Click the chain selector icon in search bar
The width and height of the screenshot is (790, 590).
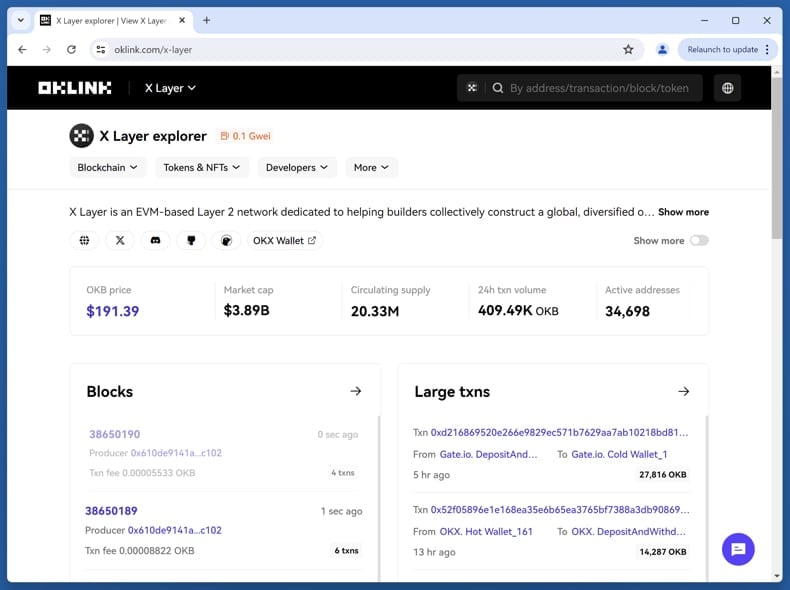point(472,88)
